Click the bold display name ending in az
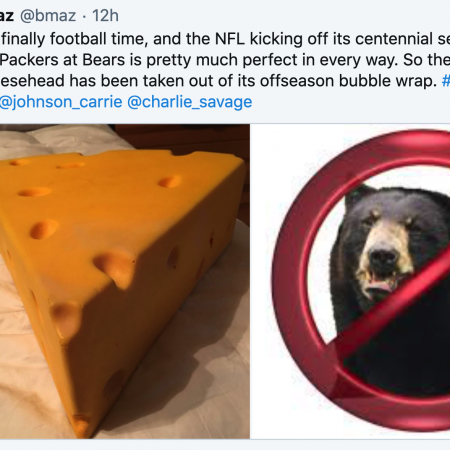 click(7, 16)
